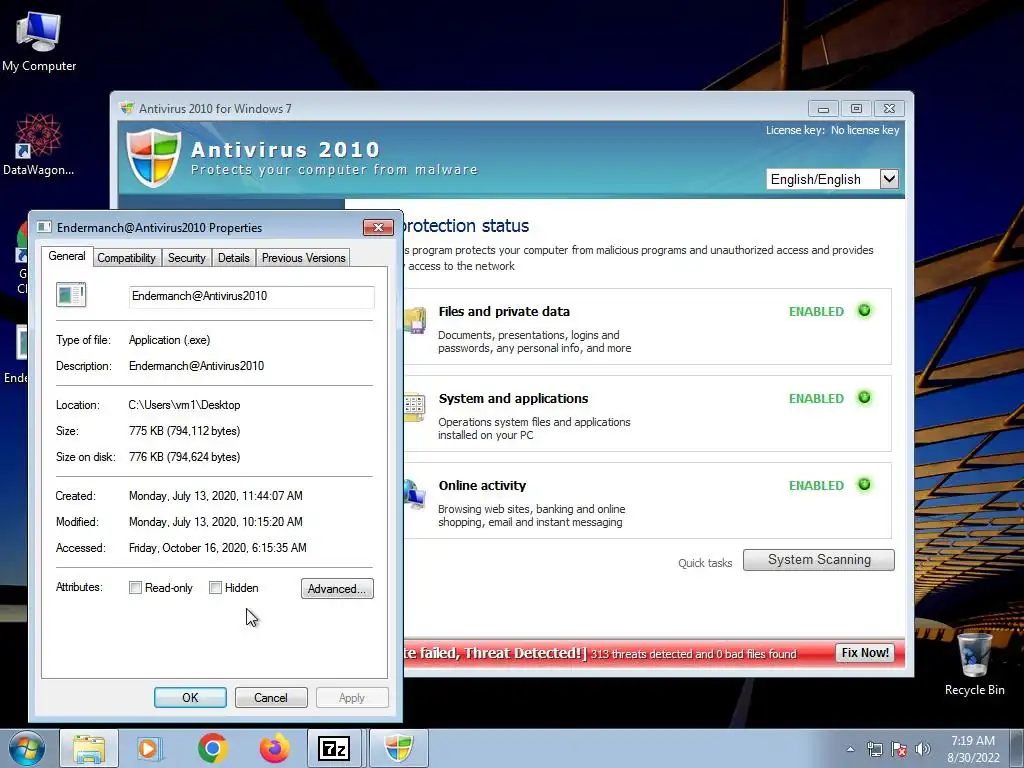This screenshot has width=1024, height=768.
Task: Click the green indicator for Online activity
Action: (865, 485)
